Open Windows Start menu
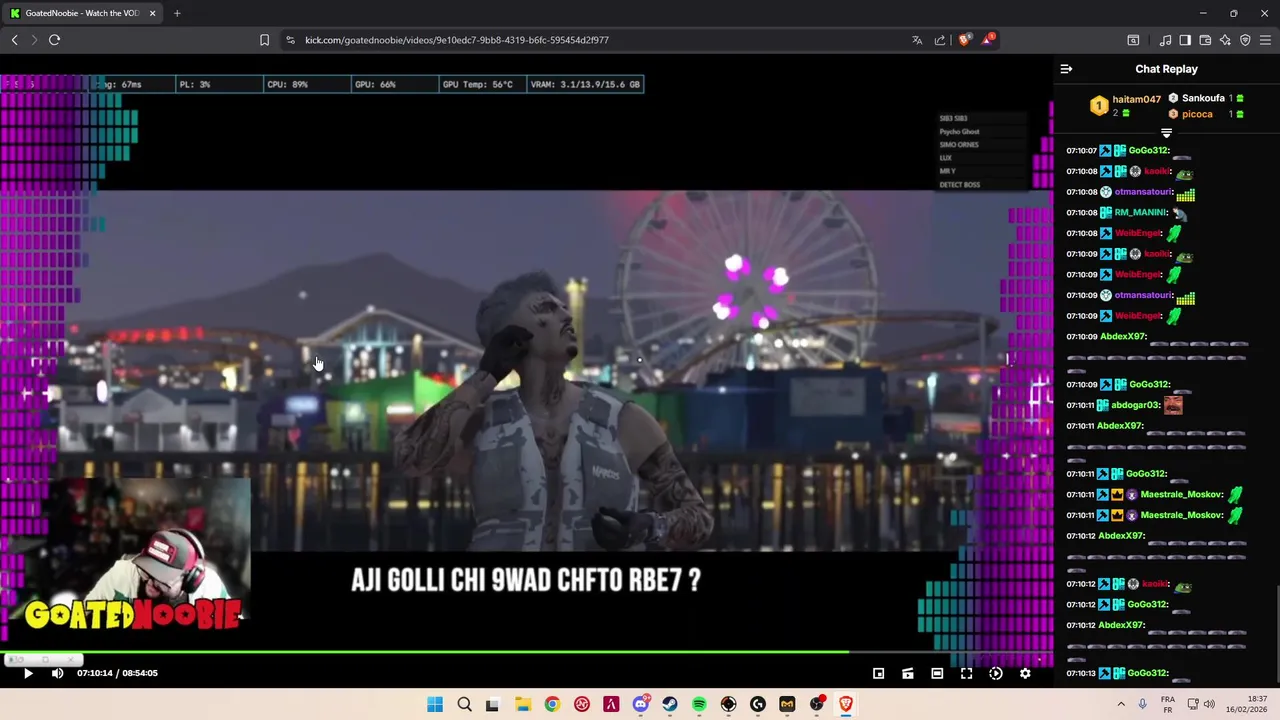Image resolution: width=1280 pixels, height=720 pixels. (x=435, y=704)
